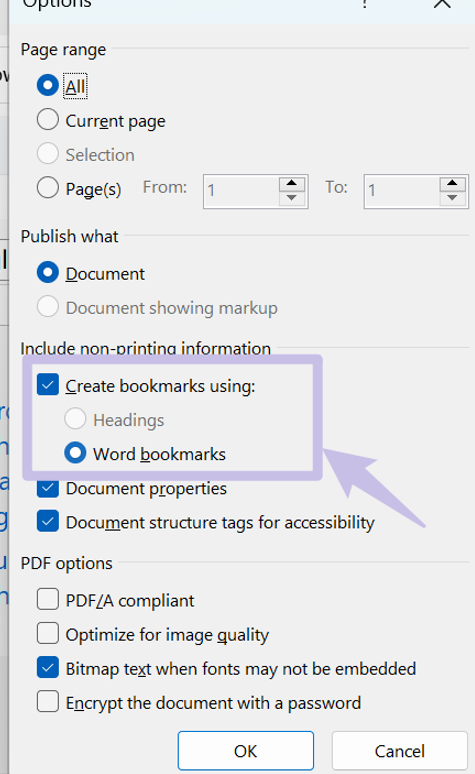Choose the Current page radio option

(x=48, y=120)
